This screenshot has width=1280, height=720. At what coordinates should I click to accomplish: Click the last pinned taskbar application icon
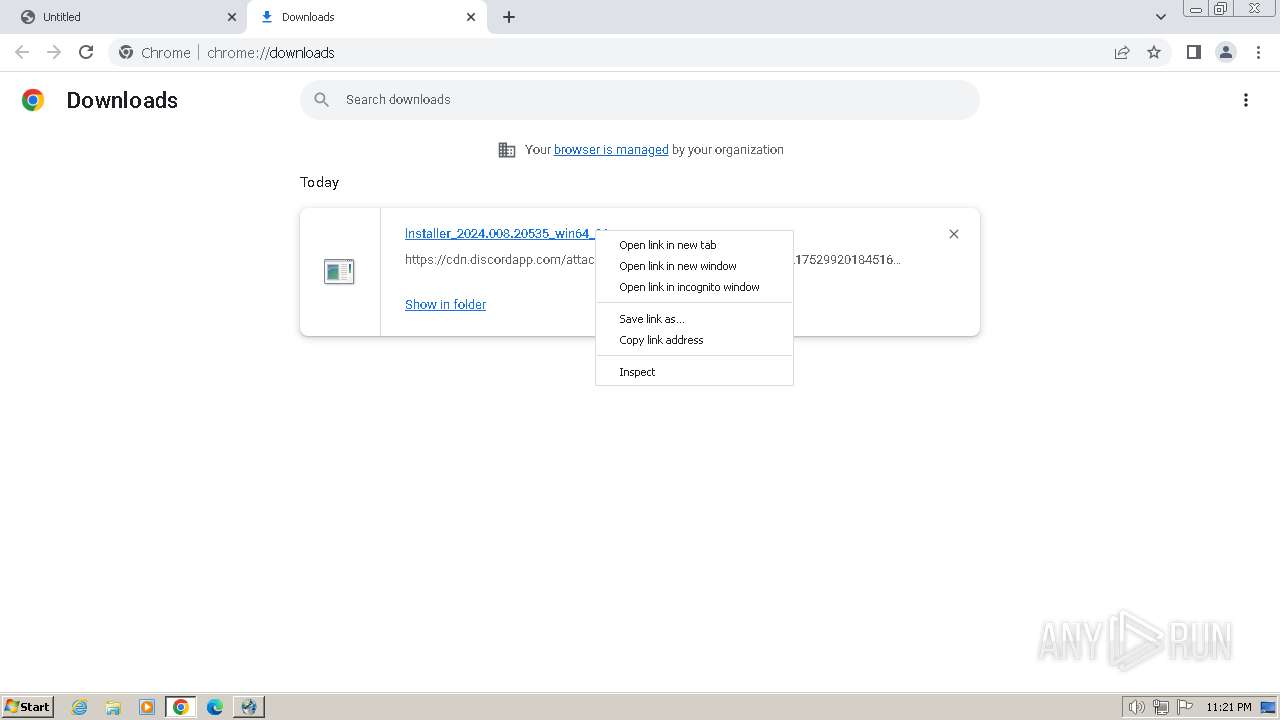pyautogui.click(x=248, y=707)
